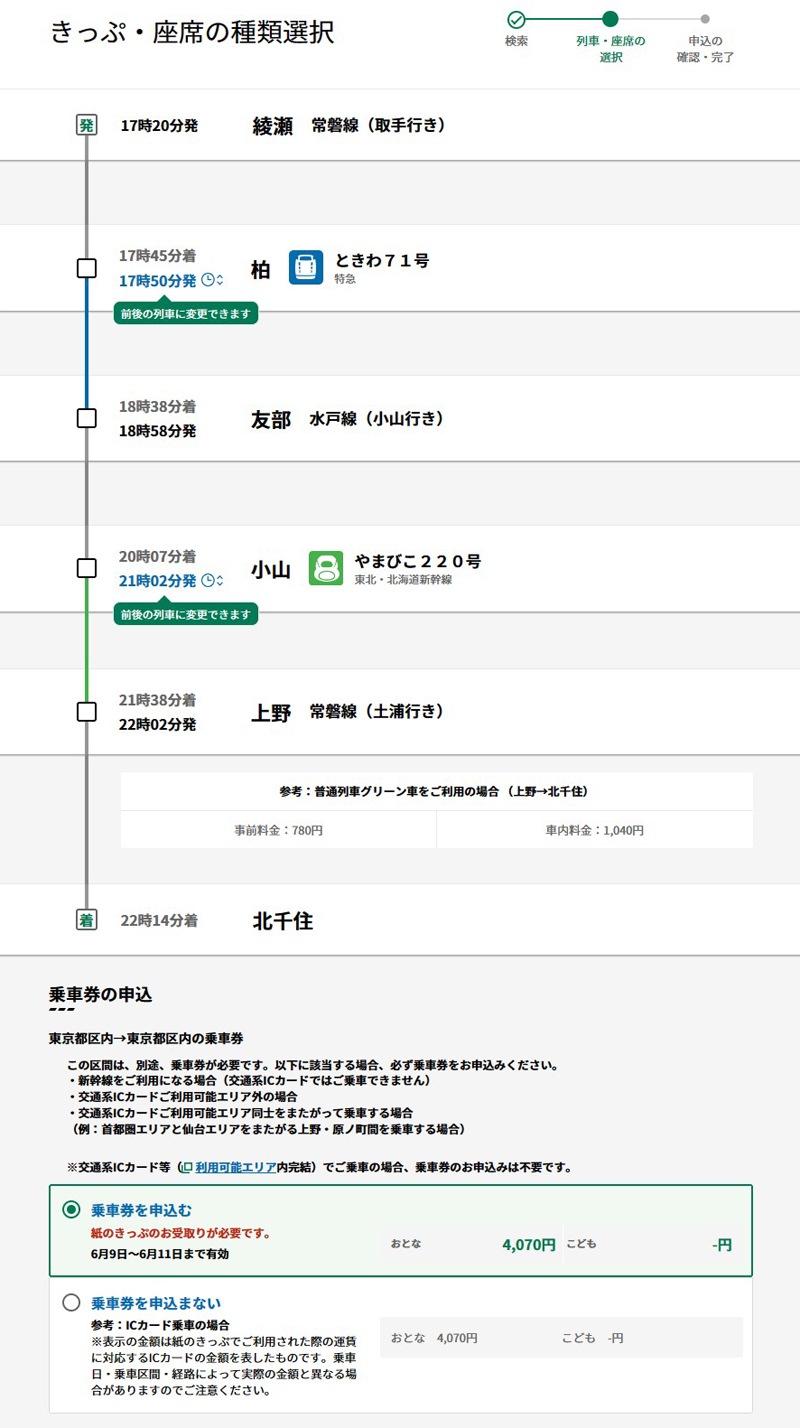
Task: Click the 上野 station name
Action: 271,713
